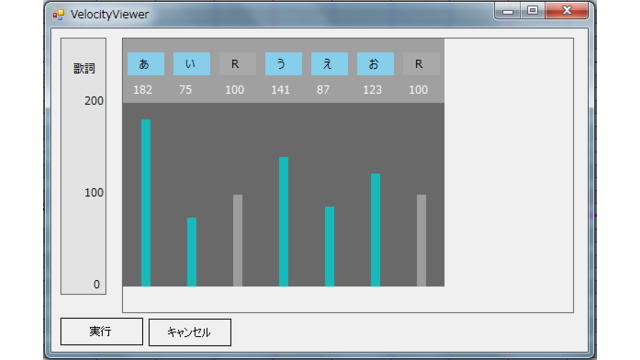Click velocity value 141

280,90
